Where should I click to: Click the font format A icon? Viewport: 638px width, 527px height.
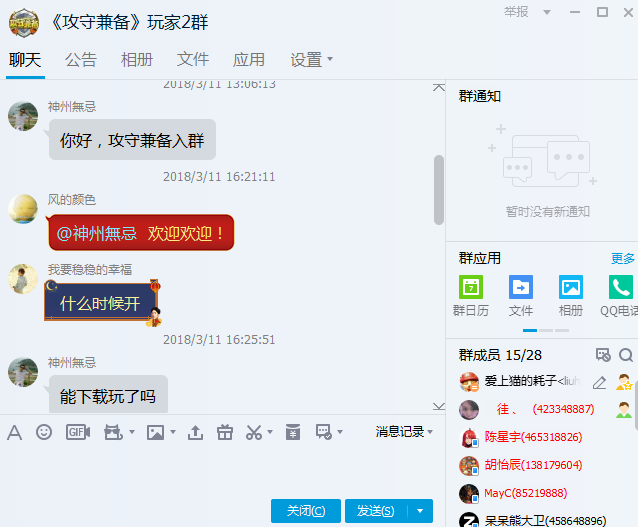coord(14,432)
